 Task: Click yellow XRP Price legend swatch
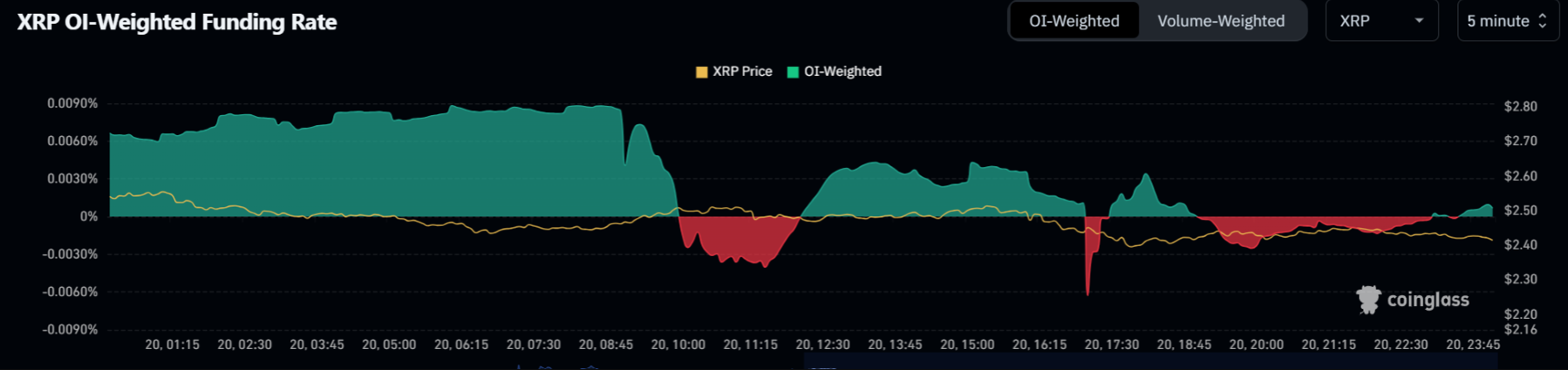(701, 72)
